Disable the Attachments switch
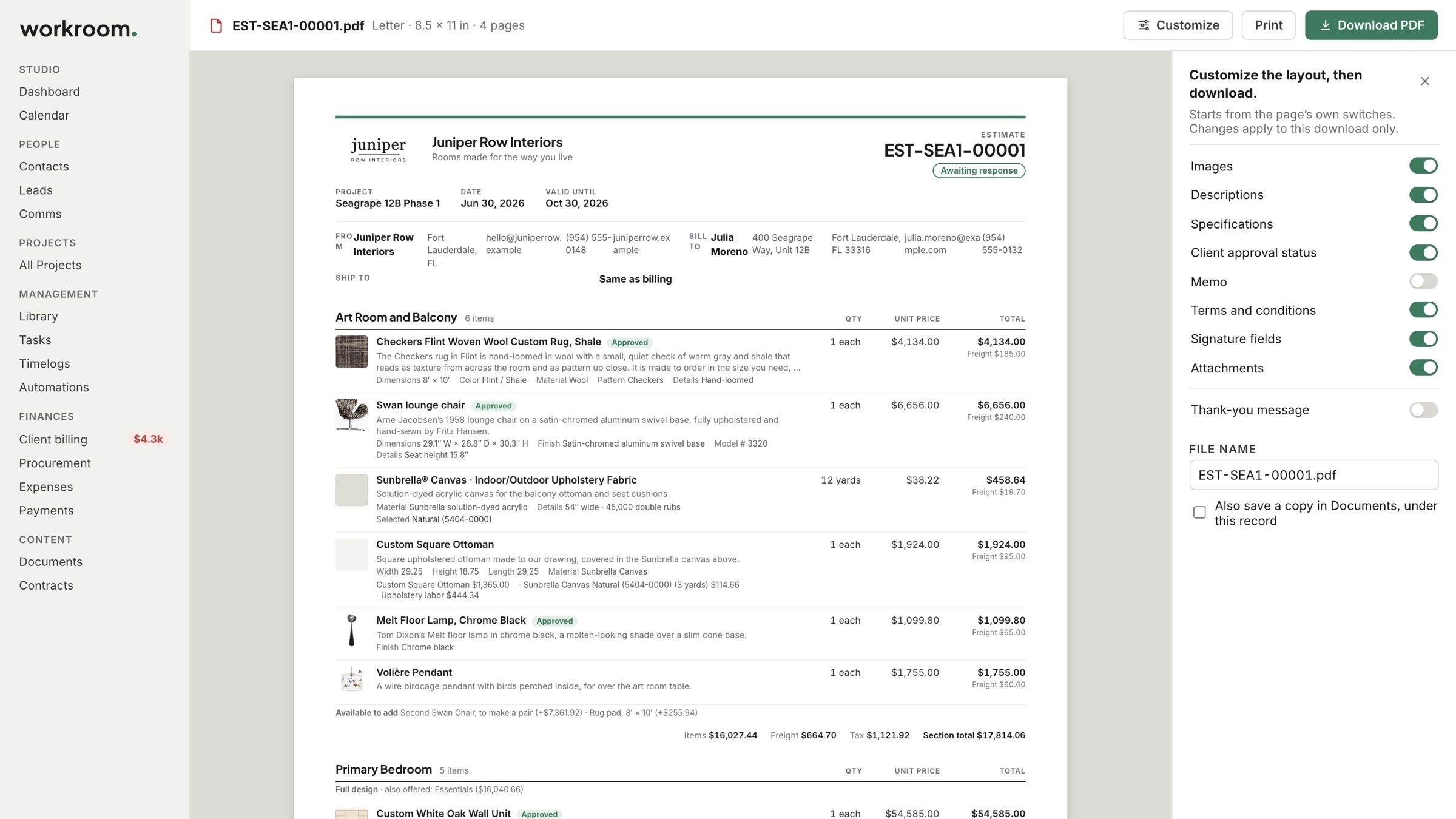The image size is (1456, 819). coord(1423,368)
